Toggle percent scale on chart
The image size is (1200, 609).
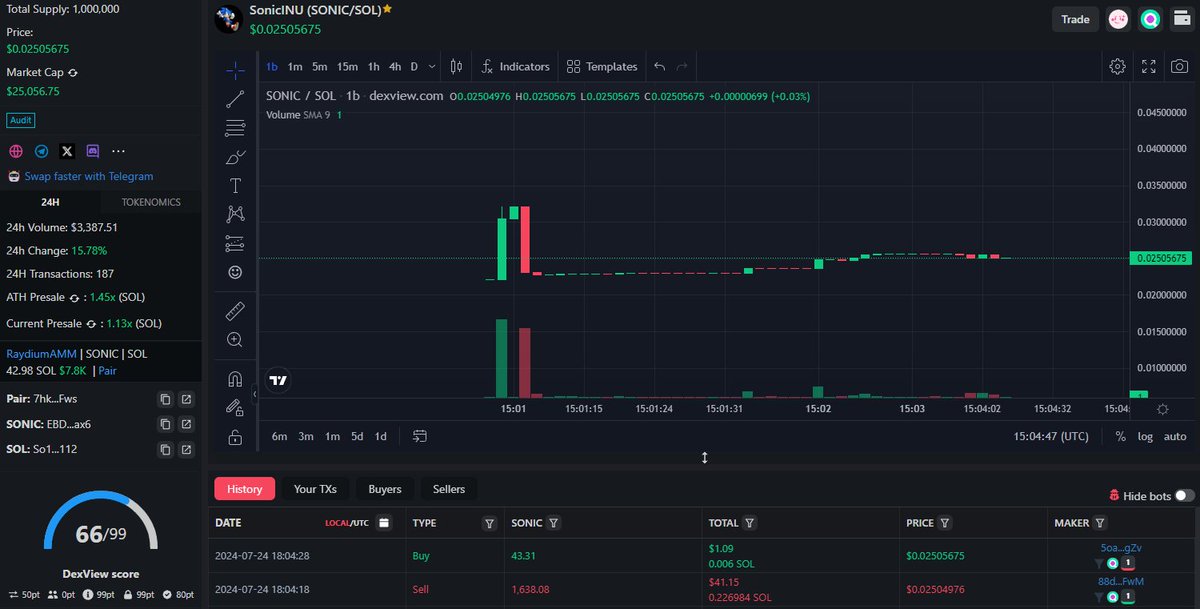pyautogui.click(x=1120, y=436)
